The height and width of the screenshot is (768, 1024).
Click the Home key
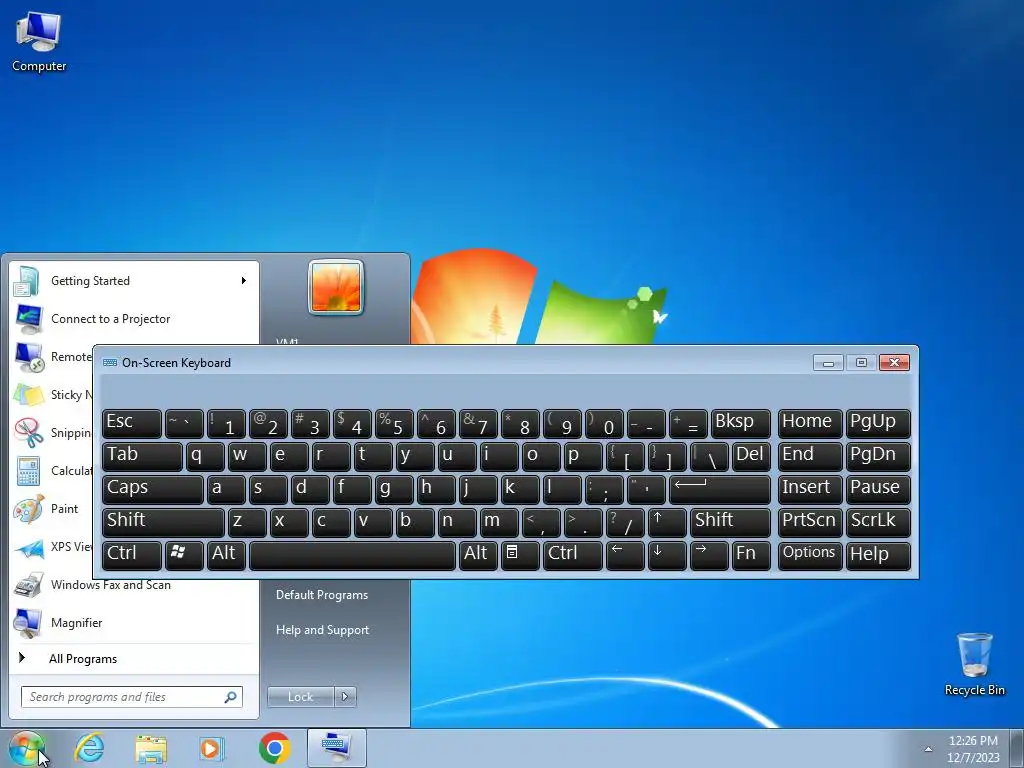click(x=810, y=423)
